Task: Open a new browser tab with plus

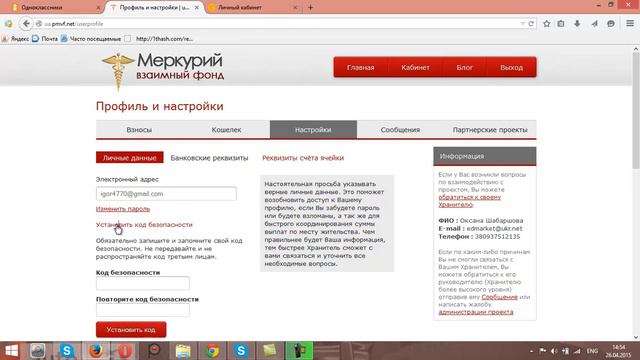Action: pyautogui.click(x=310, y=7)
